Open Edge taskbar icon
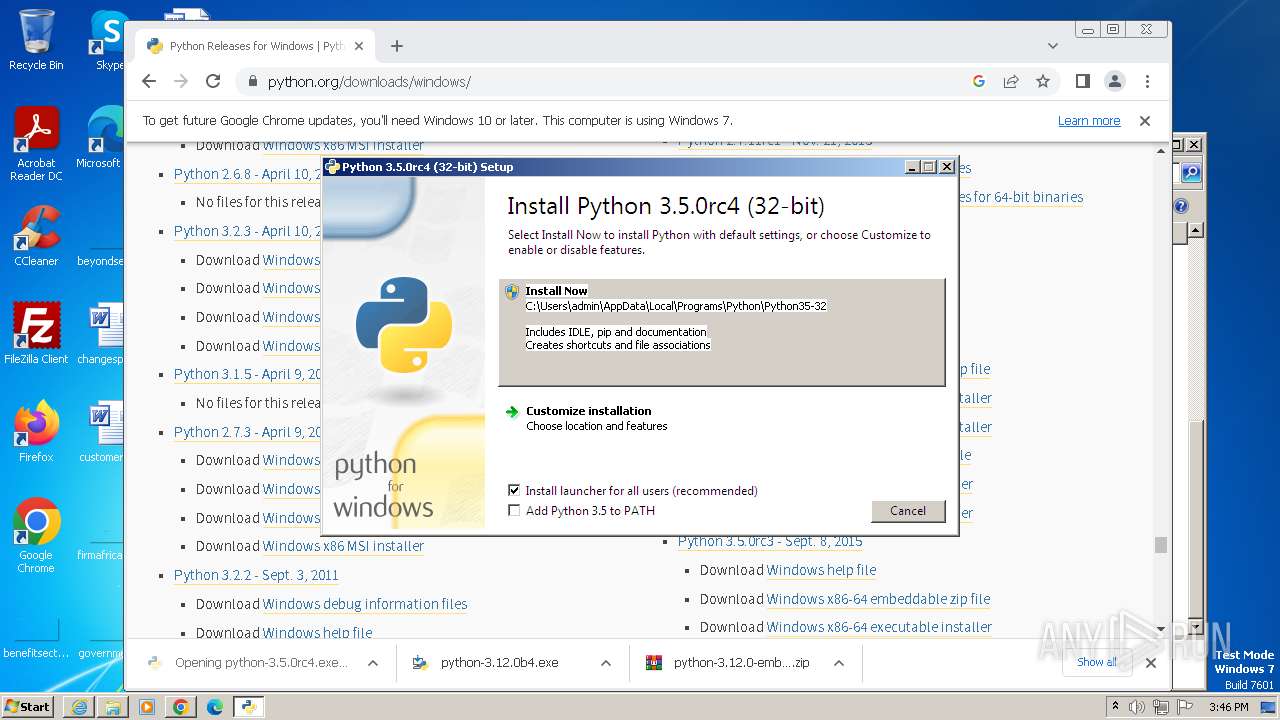 [x=214, y=707]
